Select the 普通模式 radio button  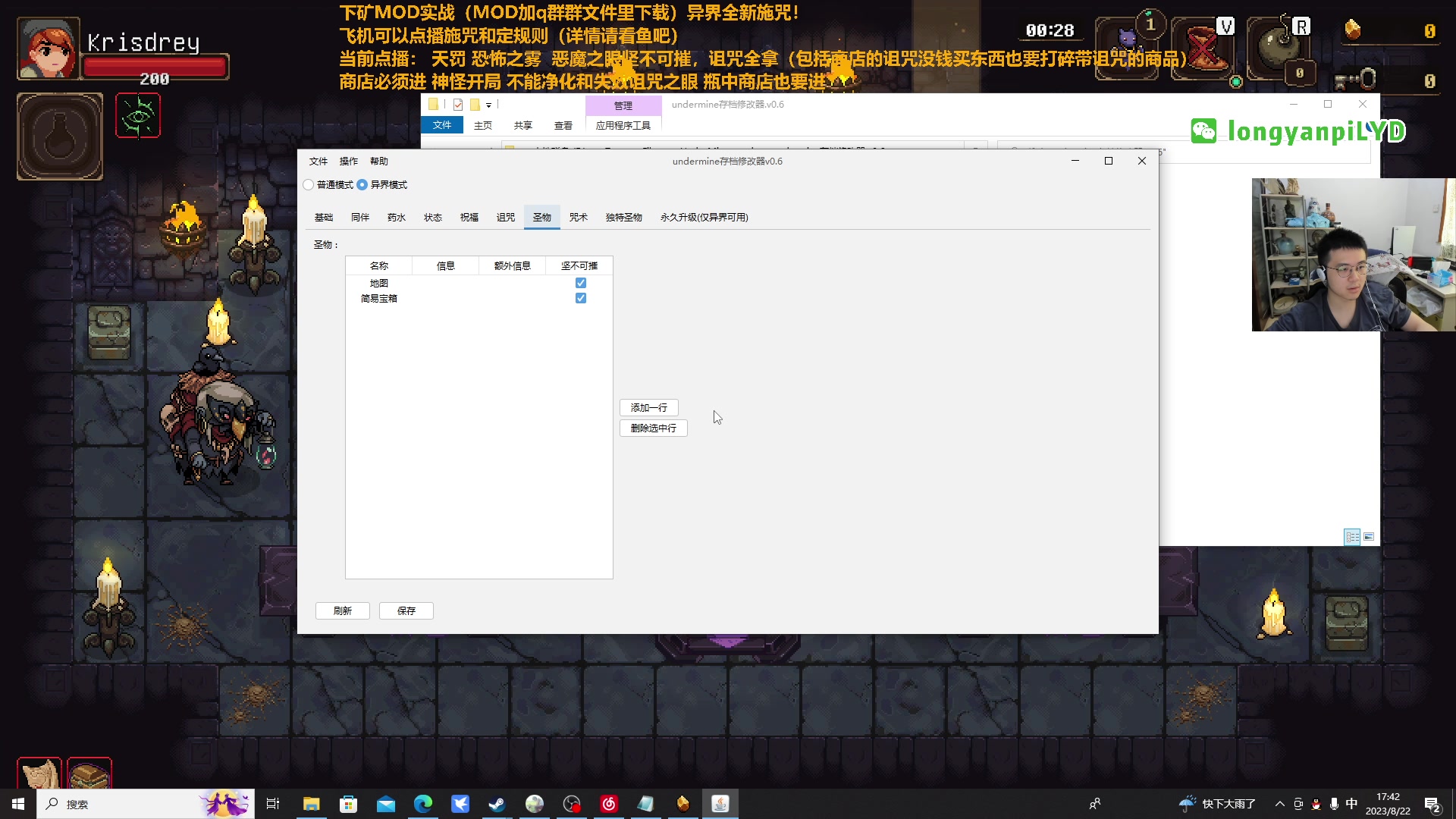(309, 185)
